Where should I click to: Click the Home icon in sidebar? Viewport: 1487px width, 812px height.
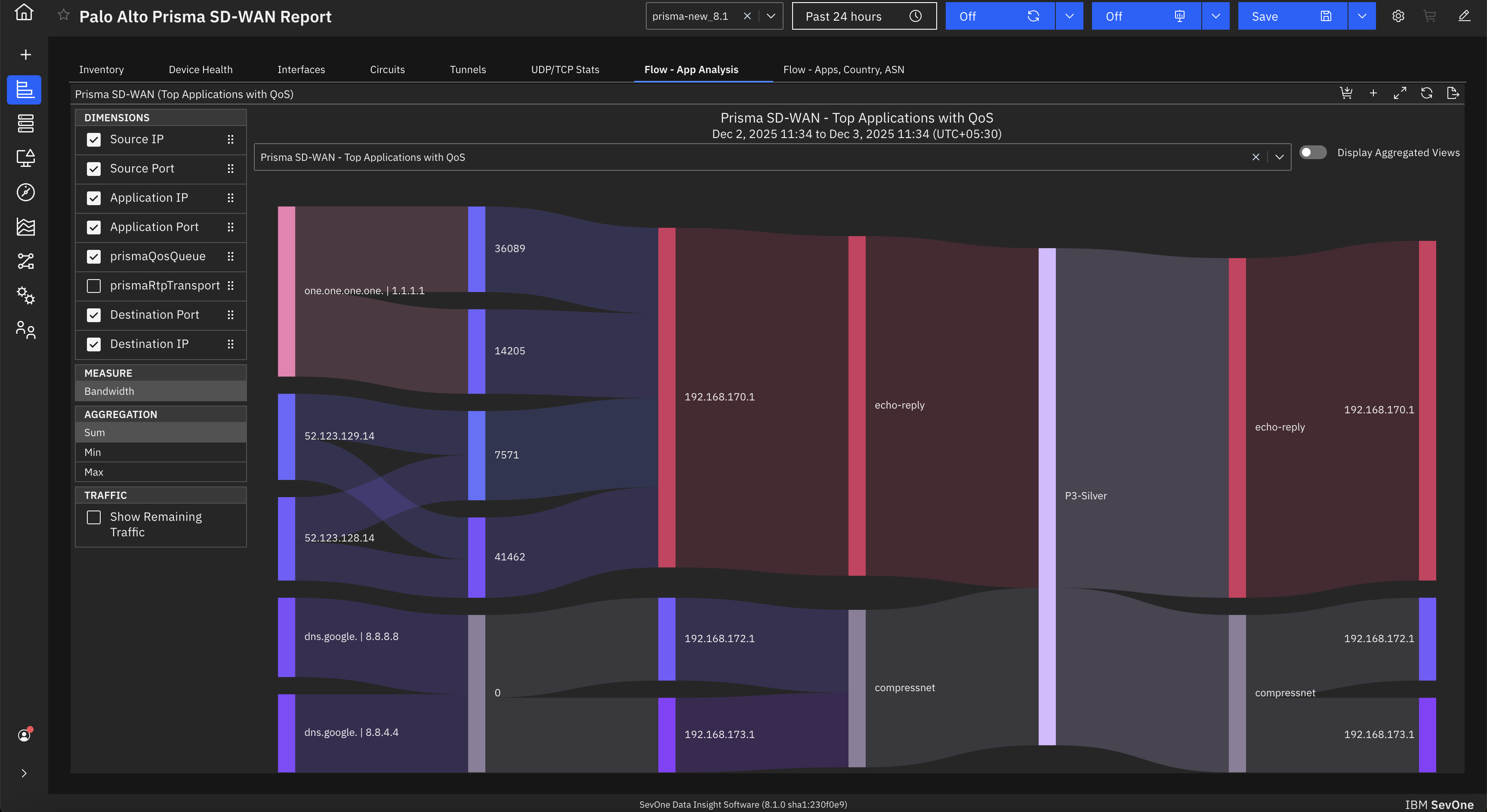coord(24,13)
